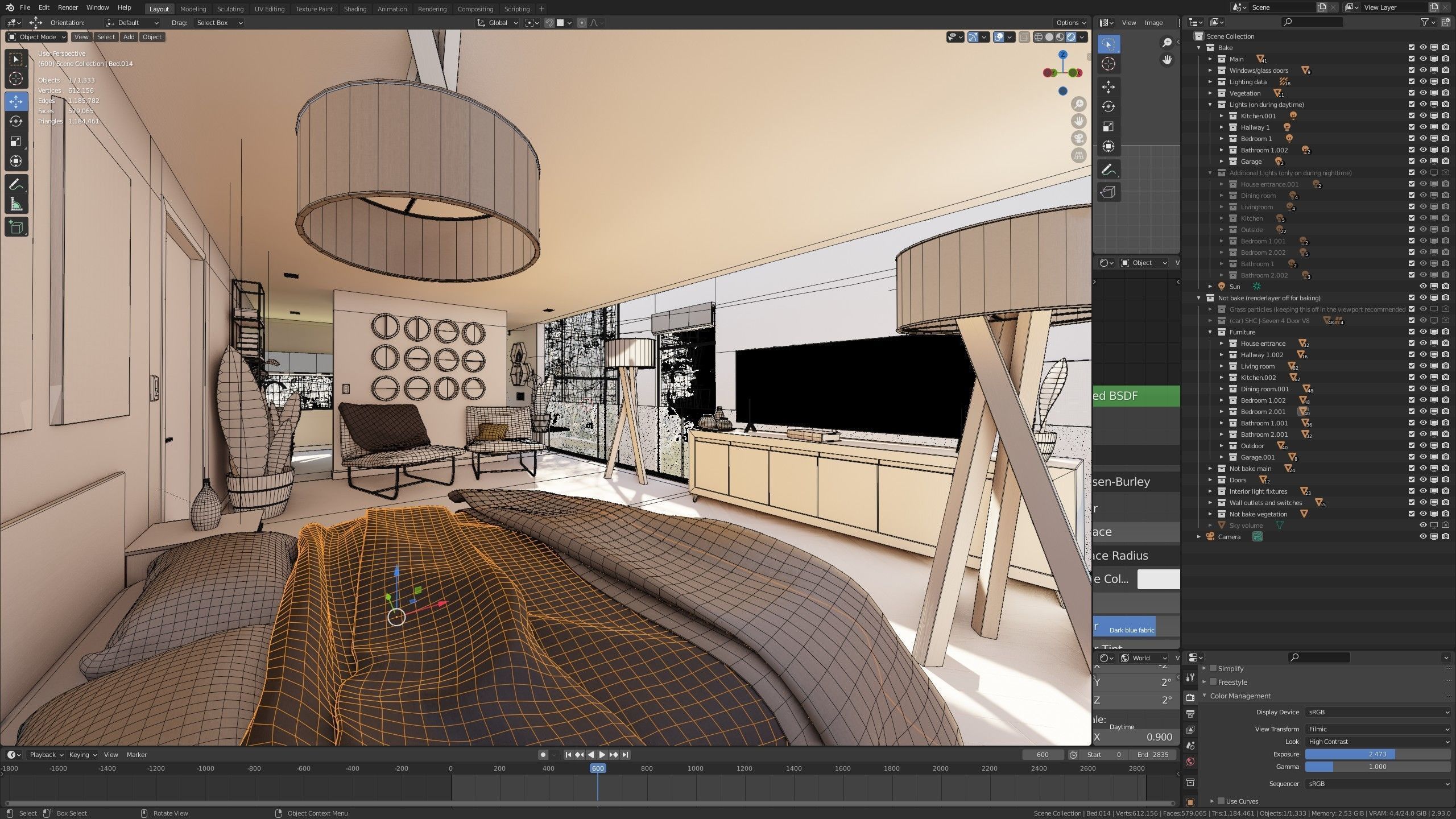Image resolution: width=1456 pixels, height=819 pixels.
Task: Toggle X-ray mode icon
Action: pyautogui.click(x=1024, y=37)
